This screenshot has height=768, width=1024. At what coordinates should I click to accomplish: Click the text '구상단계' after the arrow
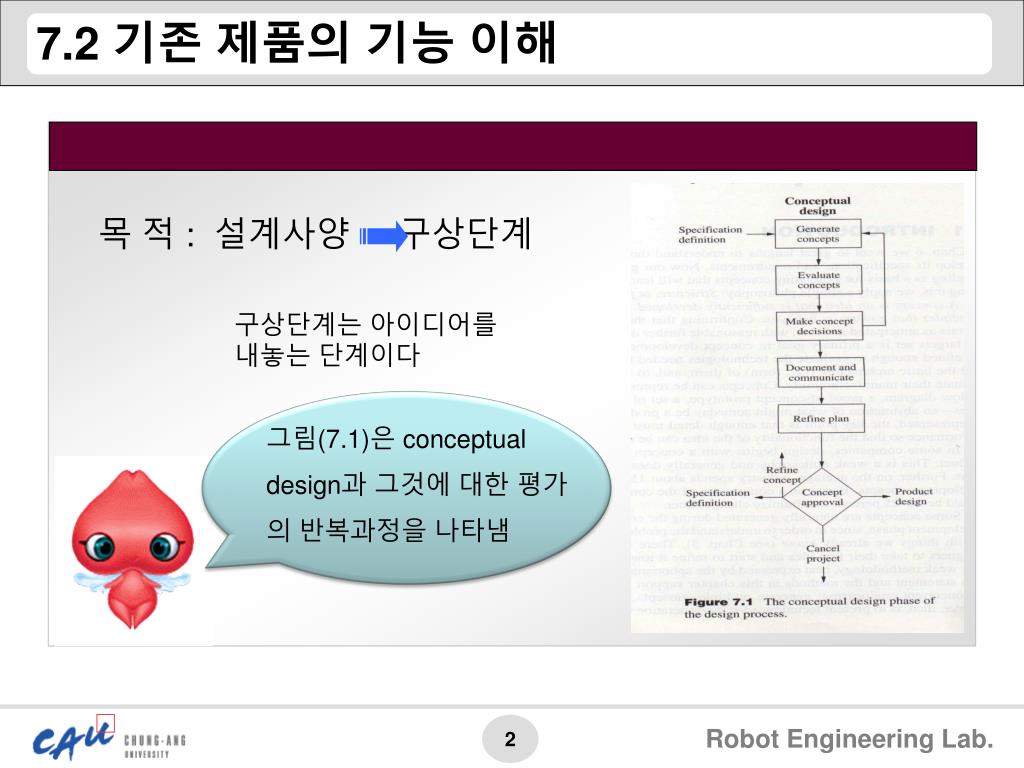pos(466,233)
